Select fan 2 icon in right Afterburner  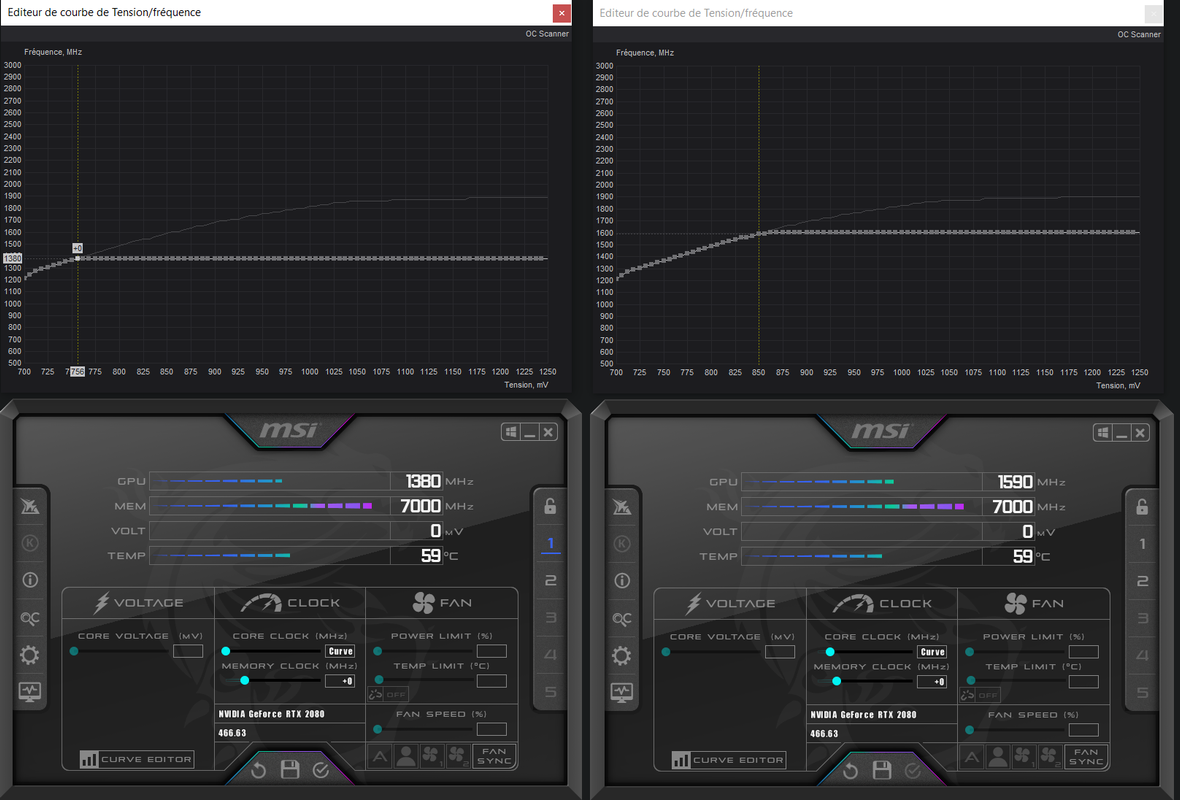[1050, 756]
